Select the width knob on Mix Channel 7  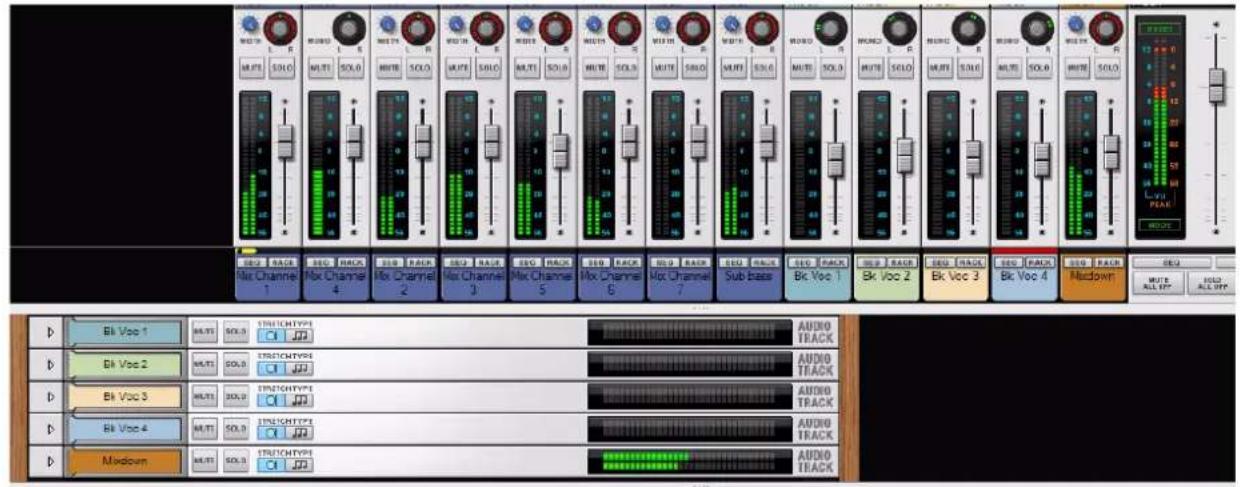tap(662, 22)
